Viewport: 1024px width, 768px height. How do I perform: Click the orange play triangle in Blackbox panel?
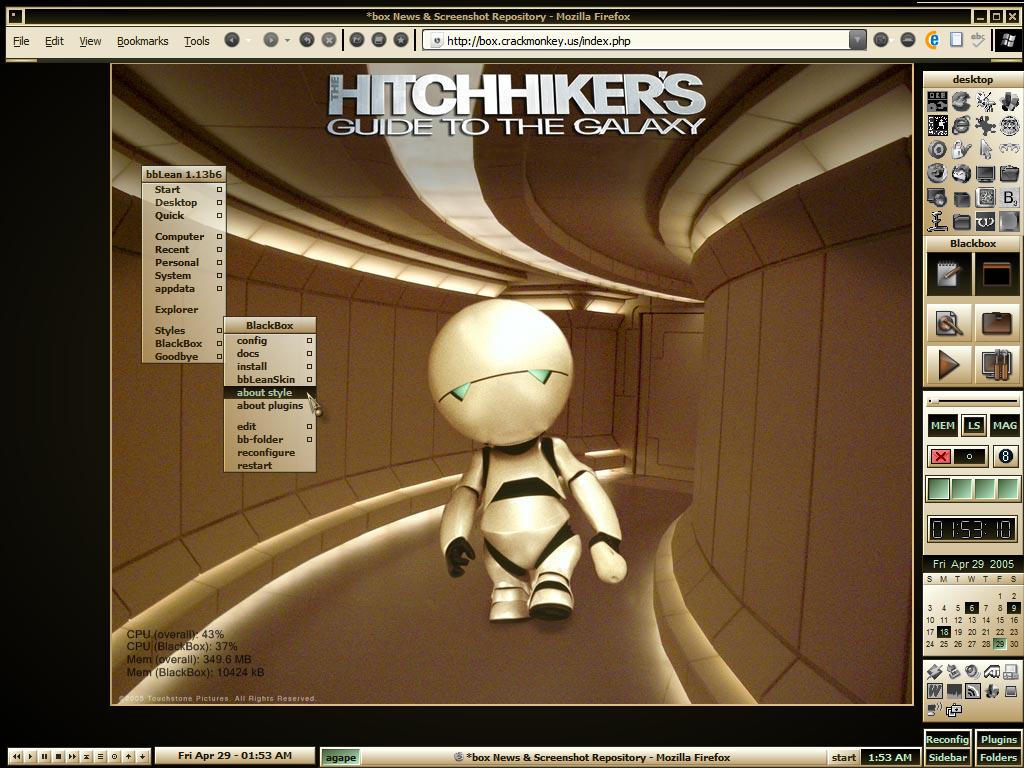coord(948,364)
